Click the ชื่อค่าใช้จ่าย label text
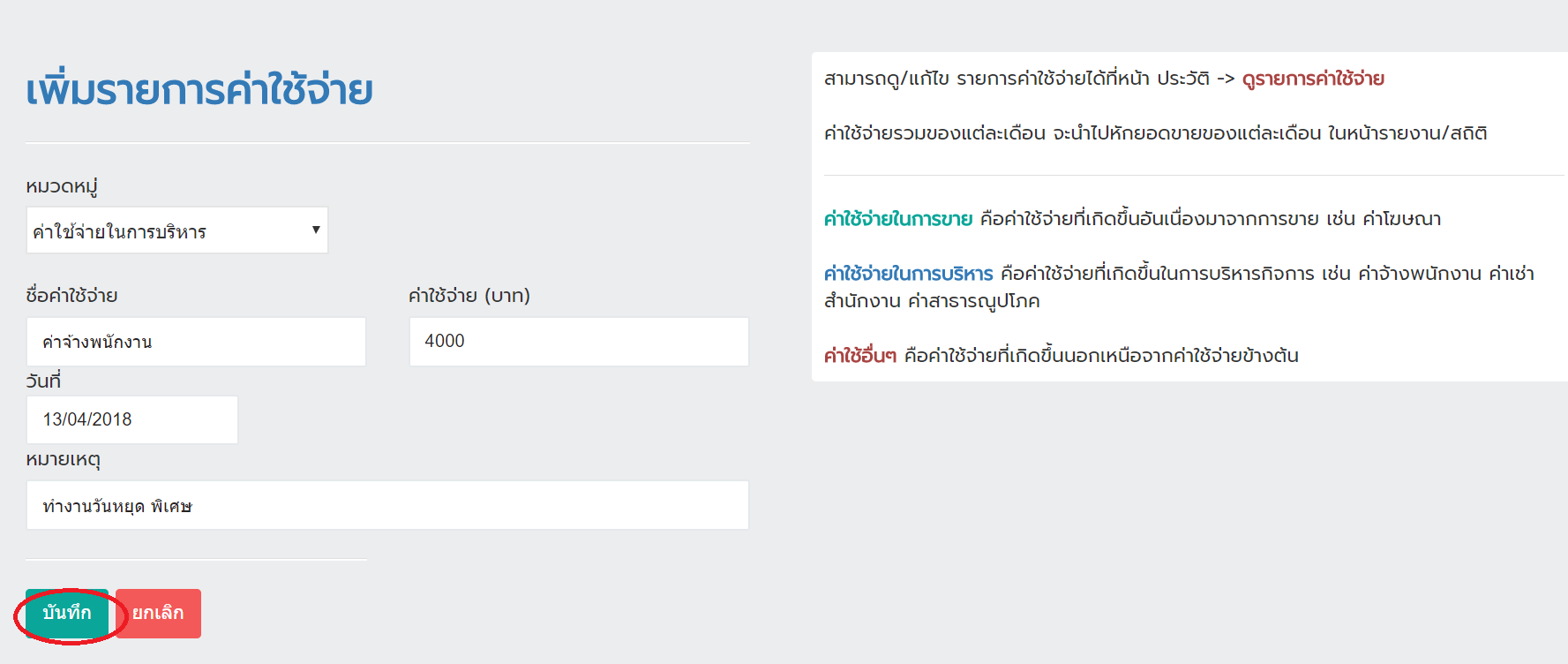 pyautogui.click(x=71, y=296)
